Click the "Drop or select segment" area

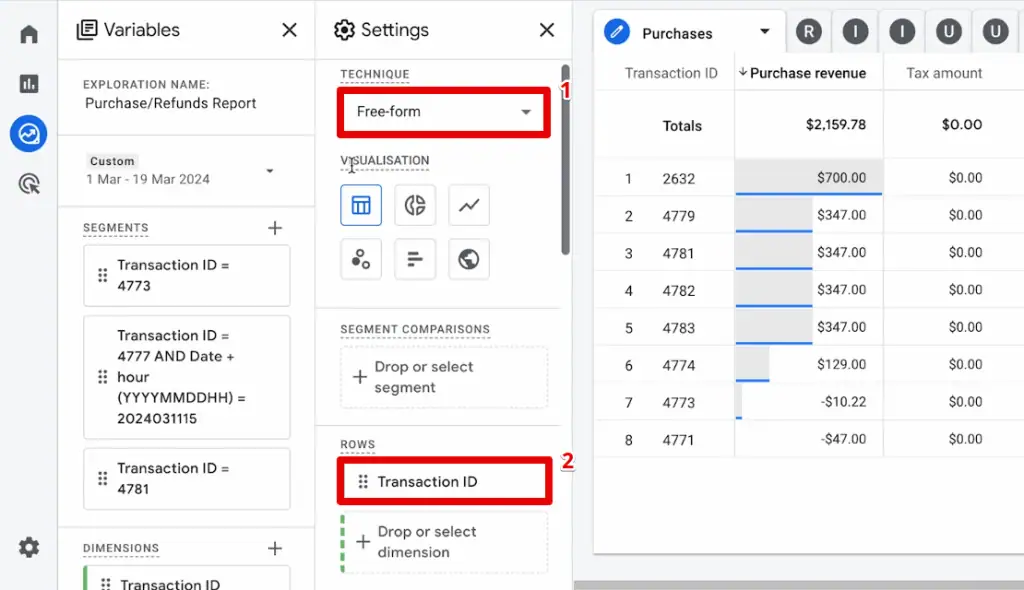443,377
